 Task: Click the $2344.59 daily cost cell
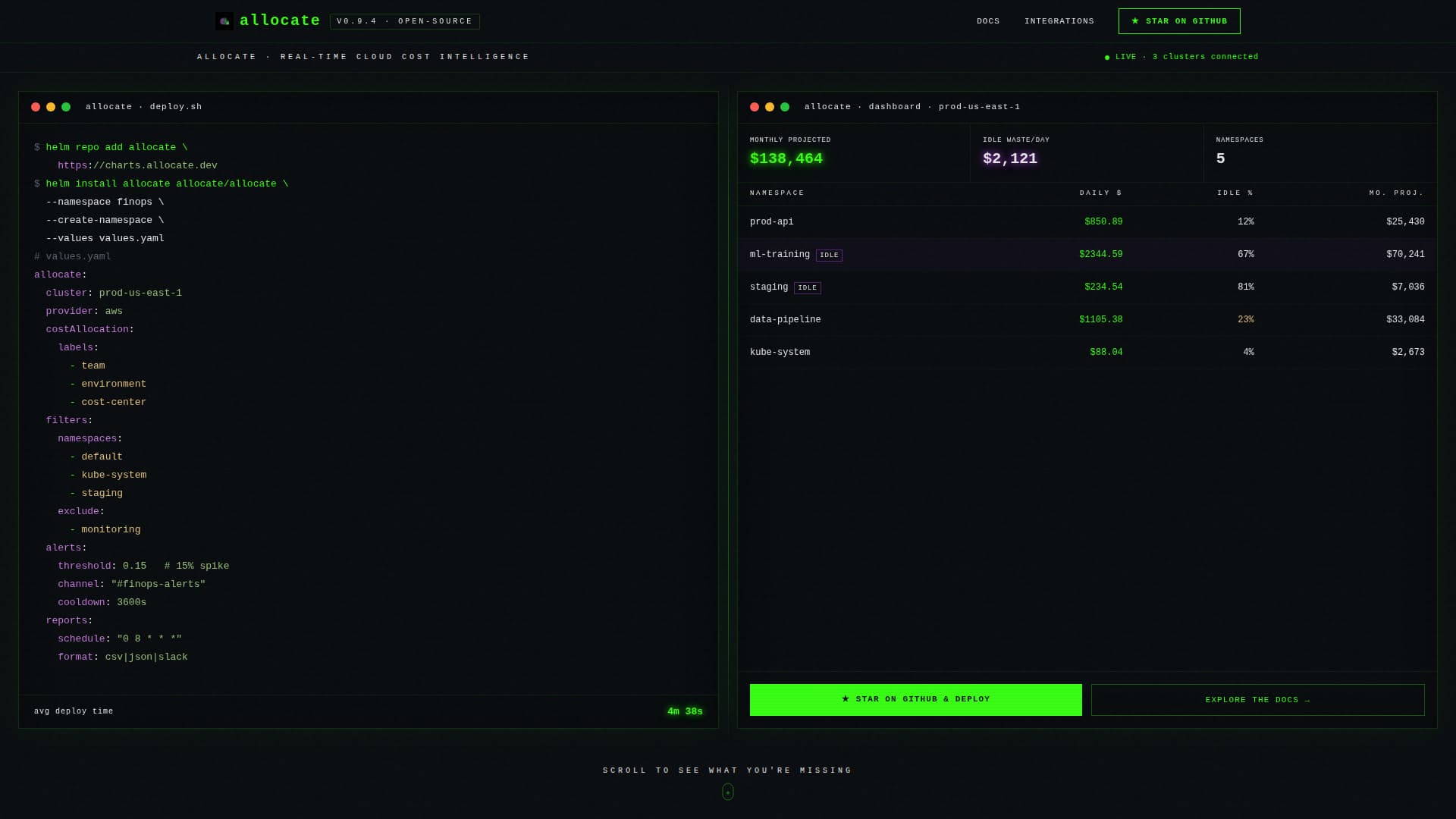coord(1101,255)
